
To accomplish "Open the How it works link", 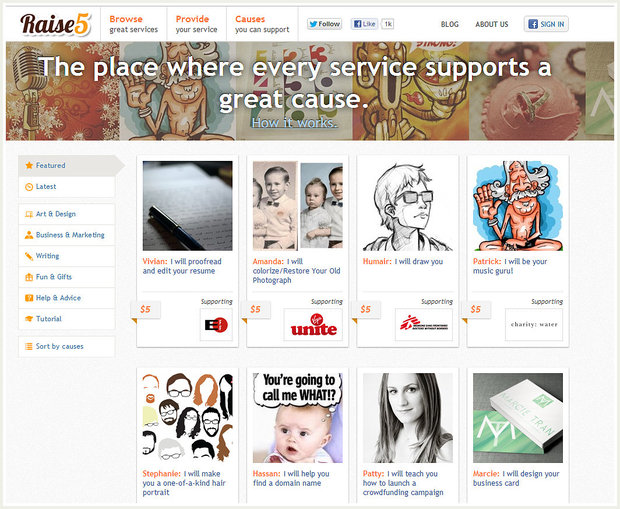I will (295, 123).
